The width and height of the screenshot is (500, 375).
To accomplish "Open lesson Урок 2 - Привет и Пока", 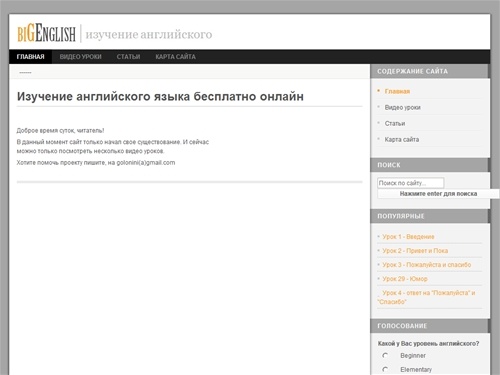I will point(415,251).
